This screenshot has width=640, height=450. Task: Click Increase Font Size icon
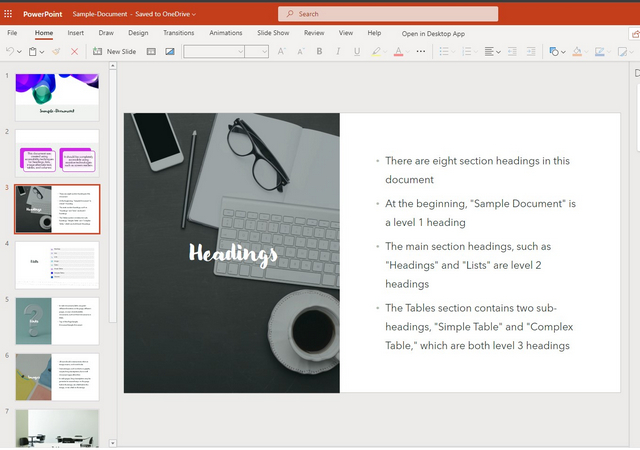click(281, 51)
